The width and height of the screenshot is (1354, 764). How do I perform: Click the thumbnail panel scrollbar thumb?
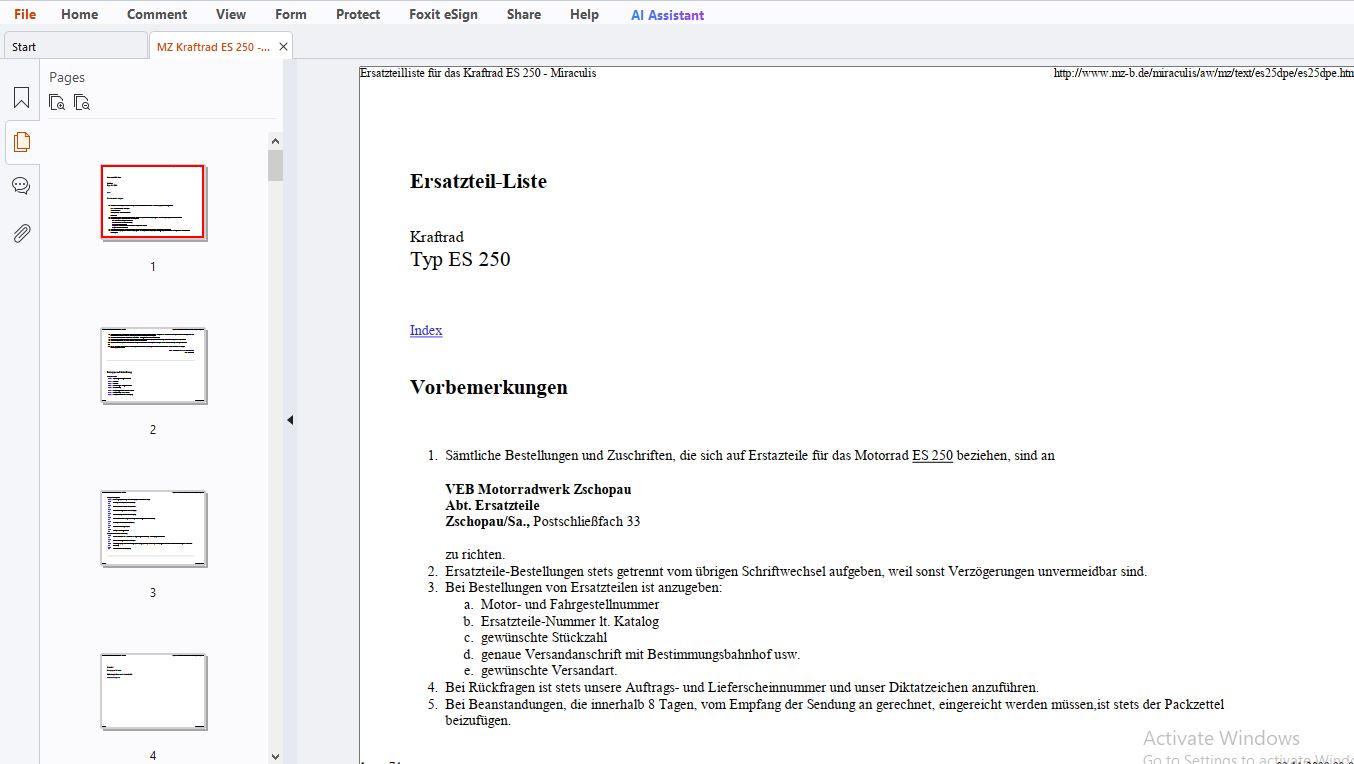[275, 165]
